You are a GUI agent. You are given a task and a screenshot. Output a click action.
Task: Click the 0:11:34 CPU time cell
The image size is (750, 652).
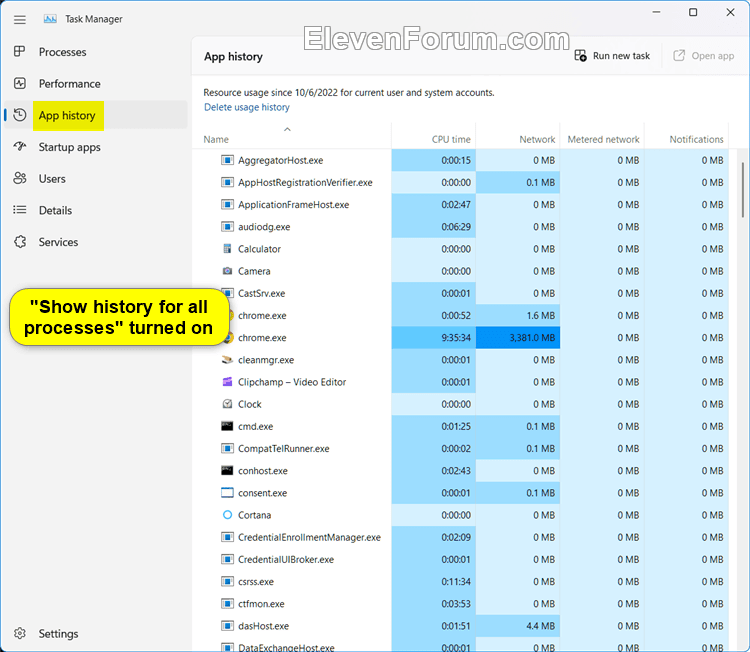pyautogui.click(x=433, y=582)
